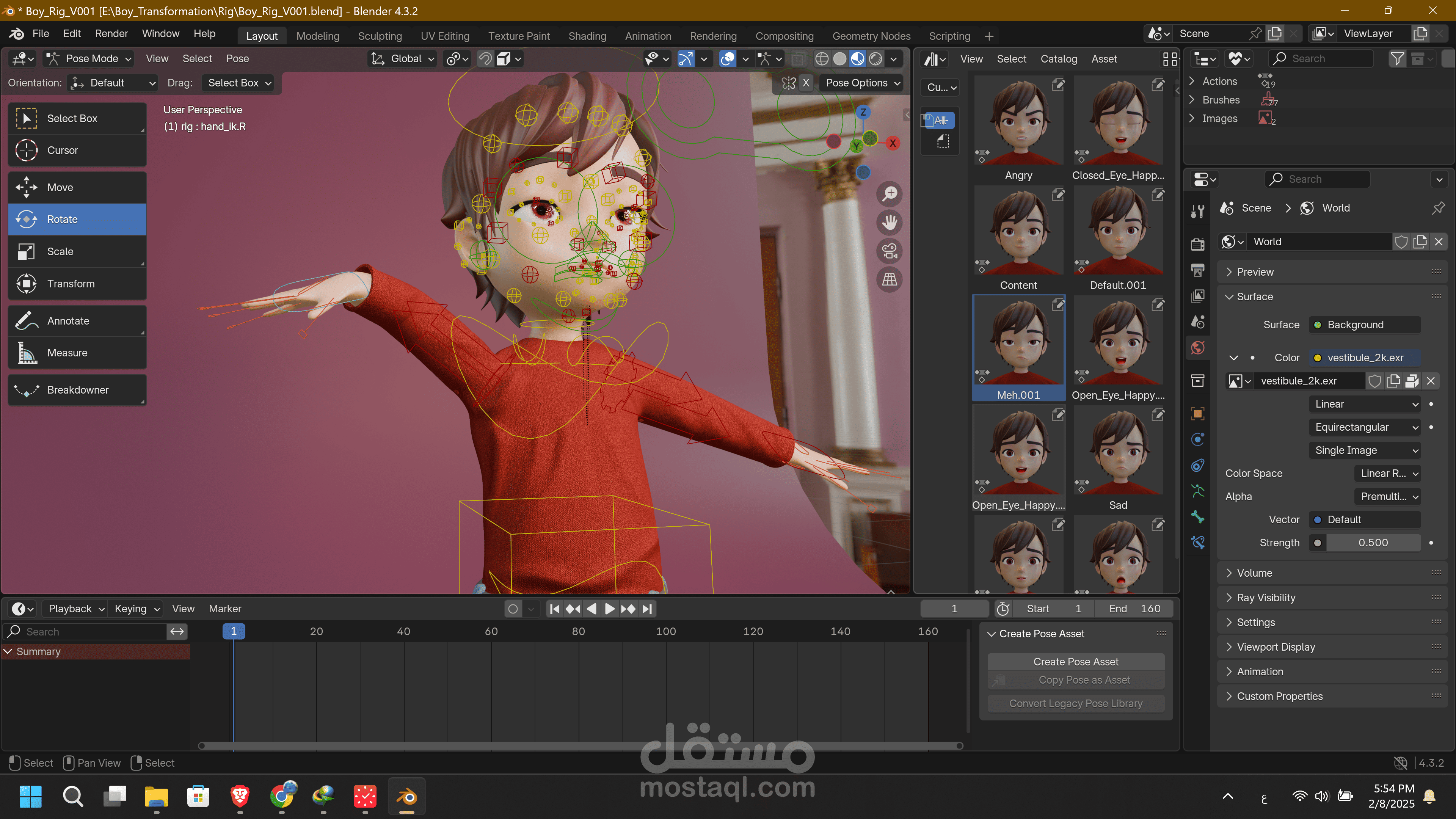Toggle the camera view icon
Viewport: 1456px width, 819px height.
[890, 251]
